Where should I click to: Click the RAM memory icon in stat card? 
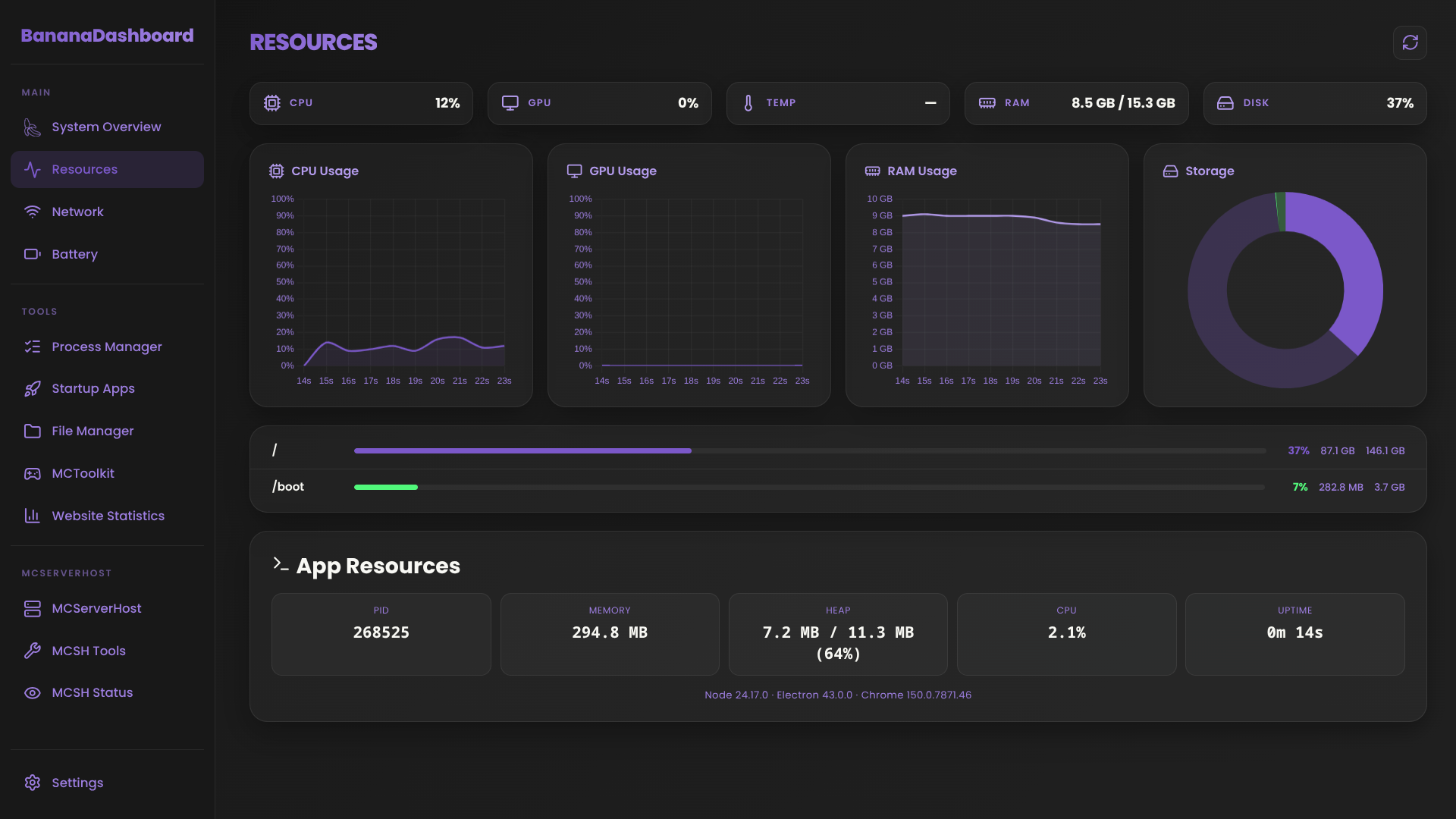pos(987,103)
